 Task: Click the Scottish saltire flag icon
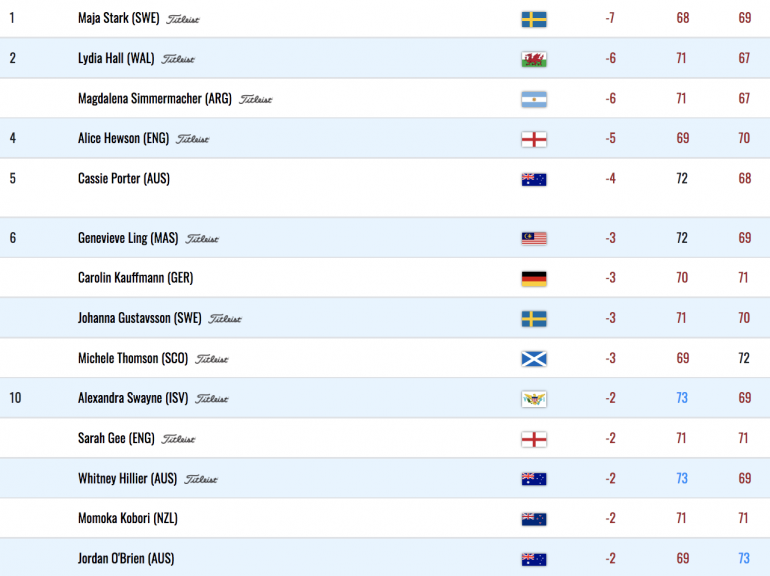click(x=534, y=359)
